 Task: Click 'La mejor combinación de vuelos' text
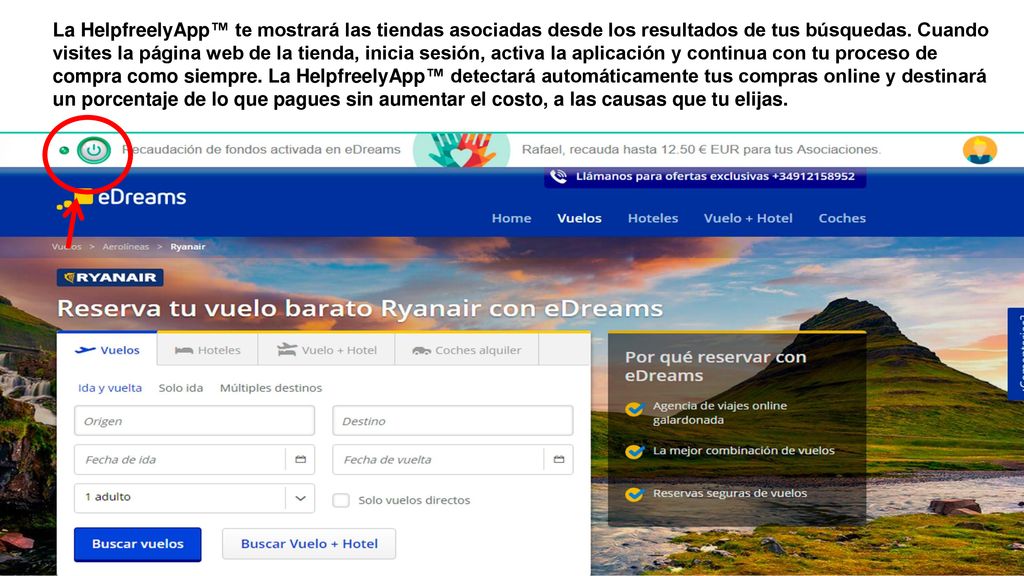744,451
